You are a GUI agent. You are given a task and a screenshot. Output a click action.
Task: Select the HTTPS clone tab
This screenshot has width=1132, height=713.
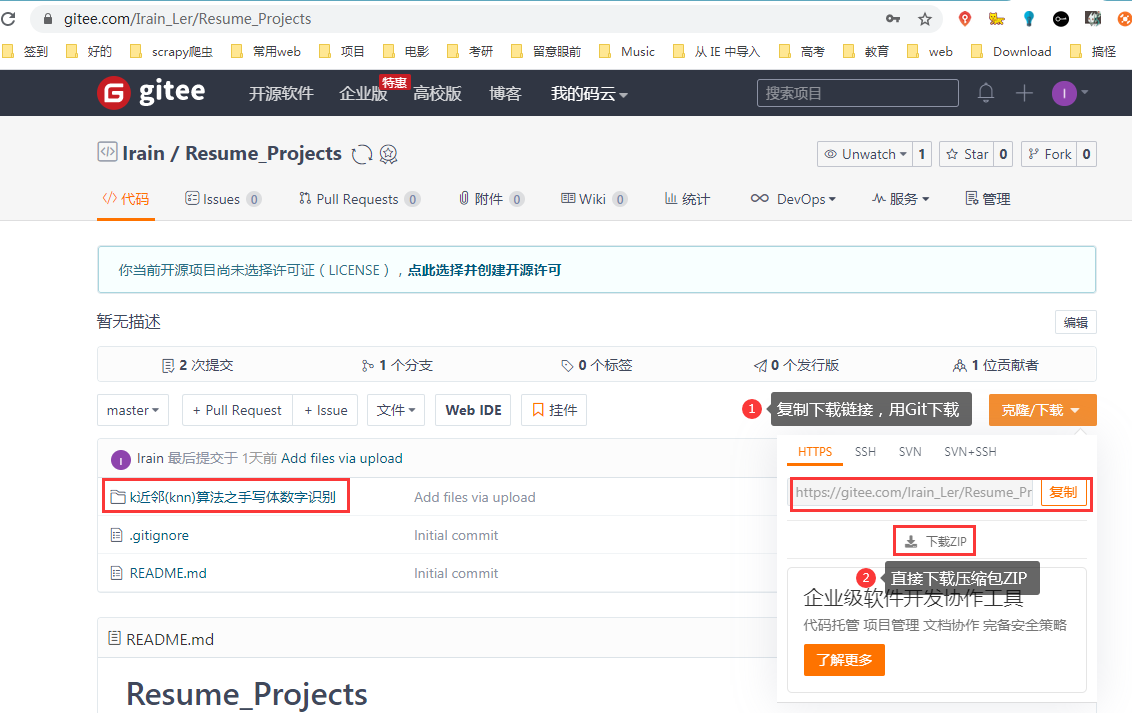(x=815, y=452)
